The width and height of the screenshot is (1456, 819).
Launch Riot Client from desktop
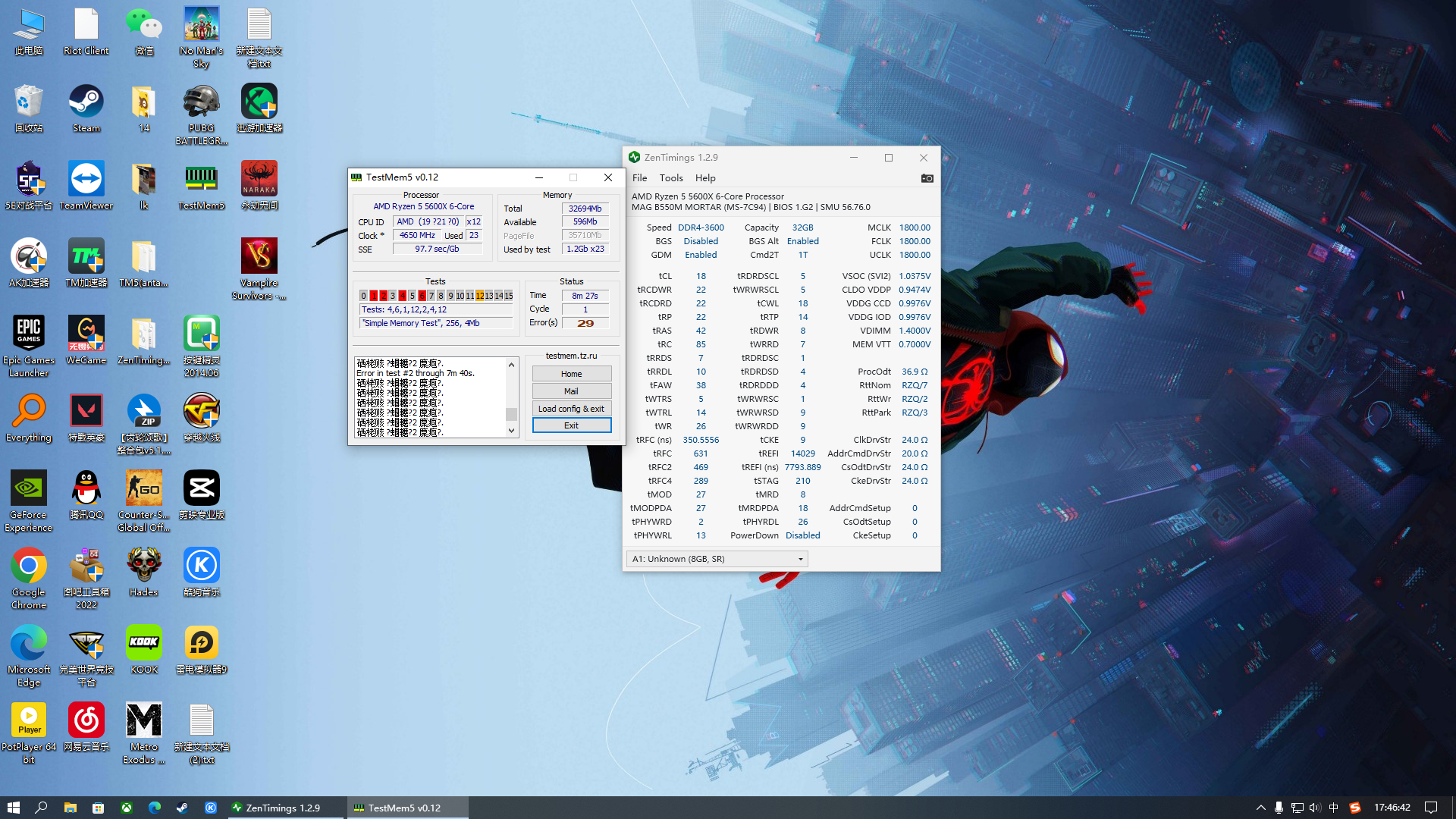click(x=86, y=31)
